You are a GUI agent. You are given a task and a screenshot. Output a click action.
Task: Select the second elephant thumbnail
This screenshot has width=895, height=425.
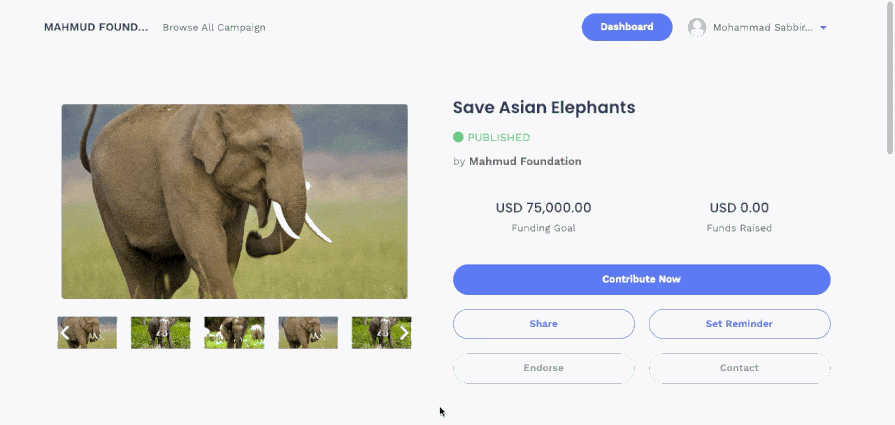pos(160,333)
